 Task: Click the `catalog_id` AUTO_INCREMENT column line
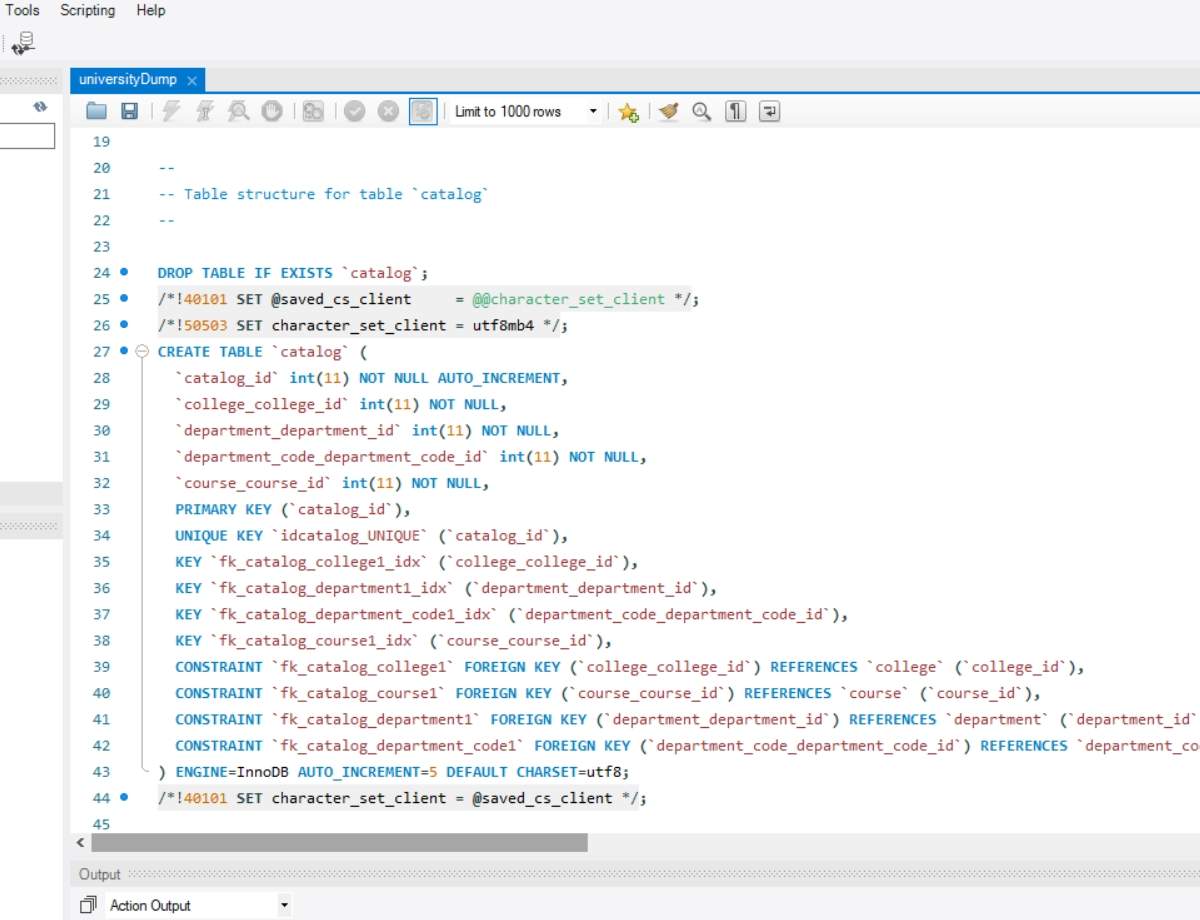[x=372, y=378]
